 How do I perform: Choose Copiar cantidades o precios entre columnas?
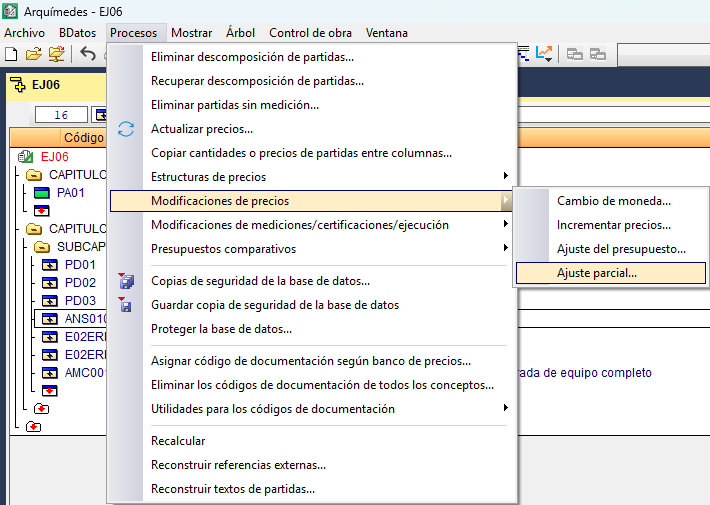[312, 153]
